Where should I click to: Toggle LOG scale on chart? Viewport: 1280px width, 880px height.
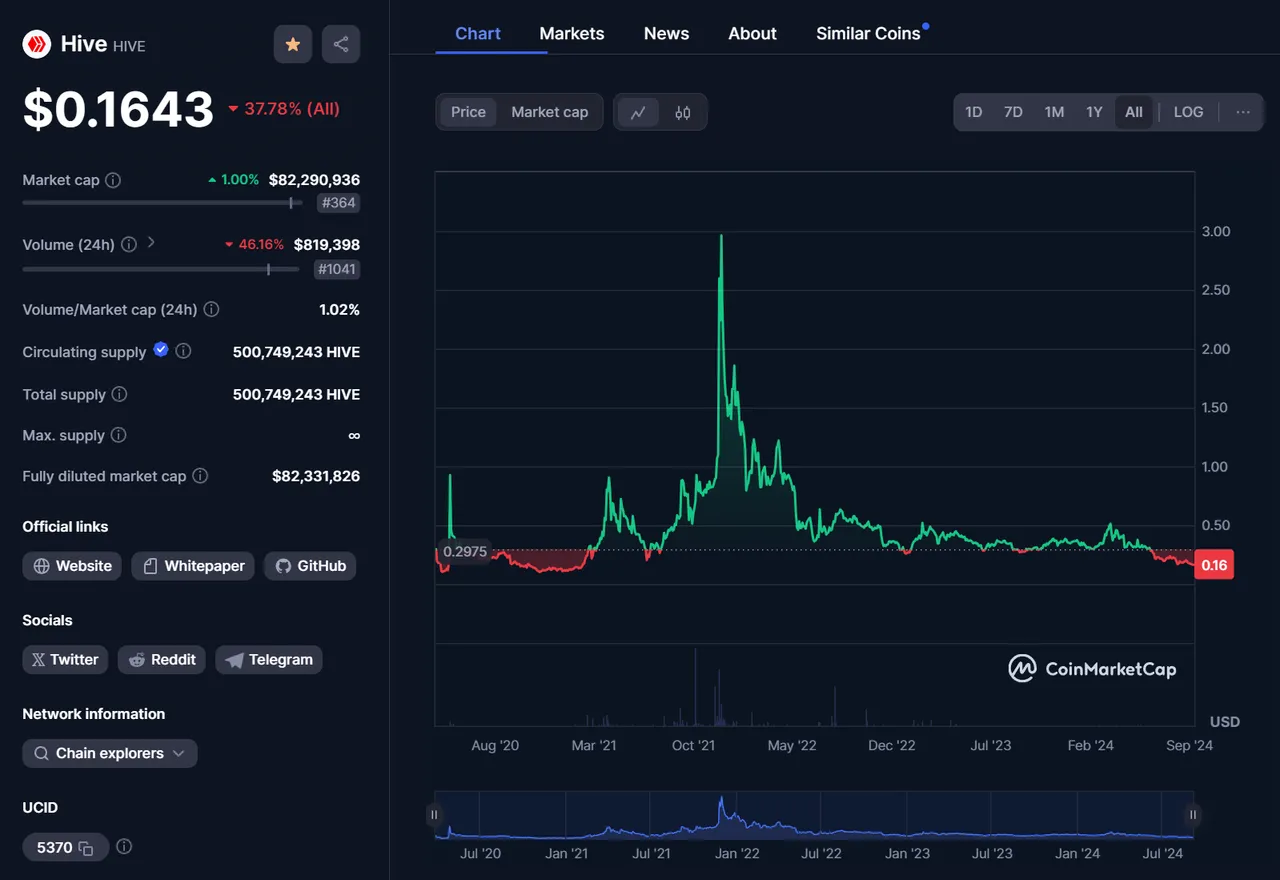pos(1188,112)
